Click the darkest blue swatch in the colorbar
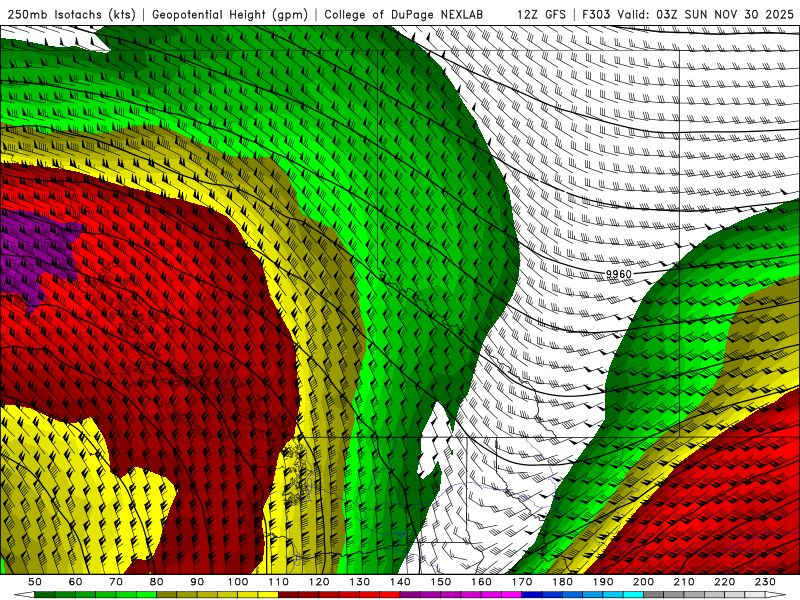 click(x=532, y=595)
